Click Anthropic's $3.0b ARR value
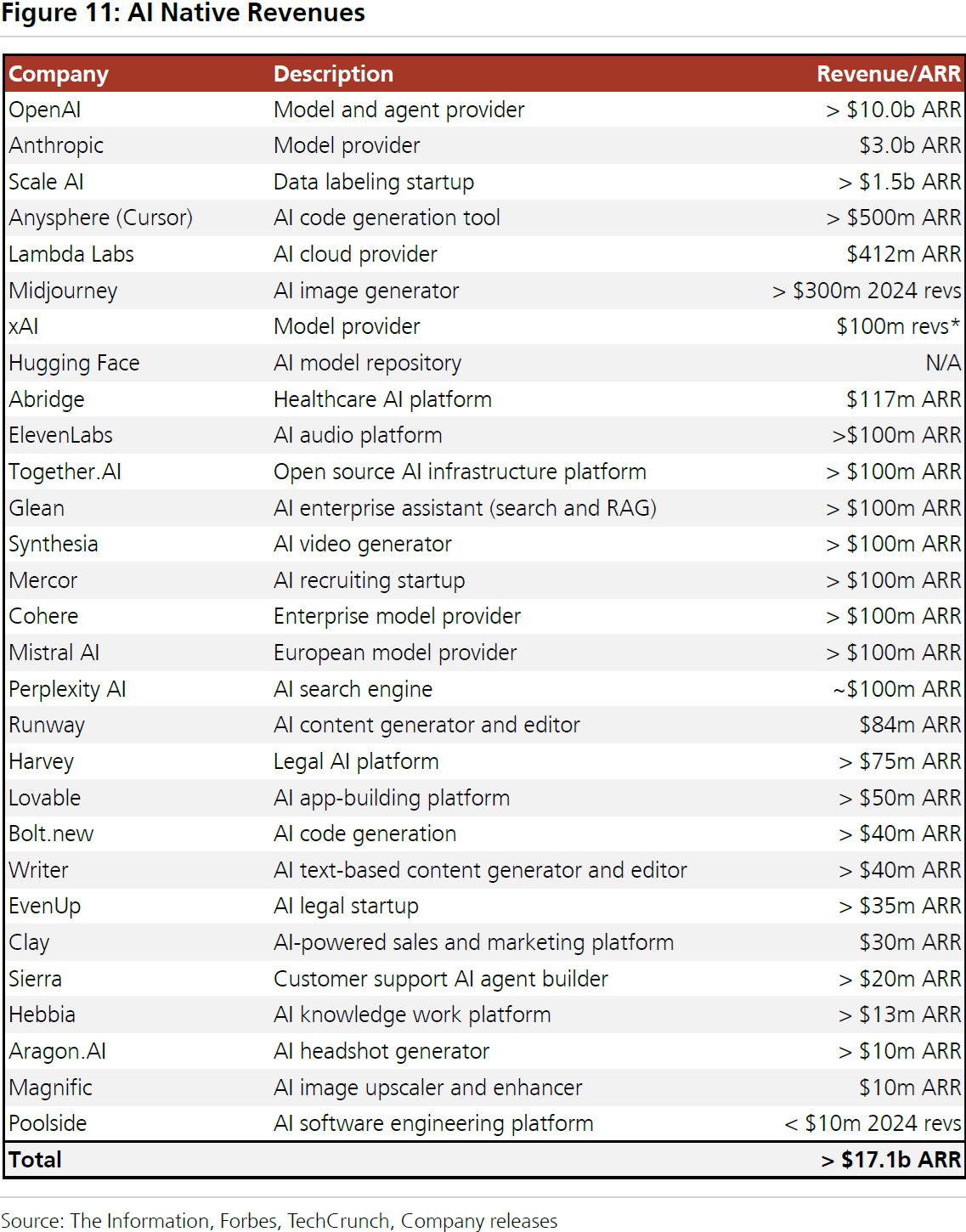966x1232 pixels. [909, 146]
